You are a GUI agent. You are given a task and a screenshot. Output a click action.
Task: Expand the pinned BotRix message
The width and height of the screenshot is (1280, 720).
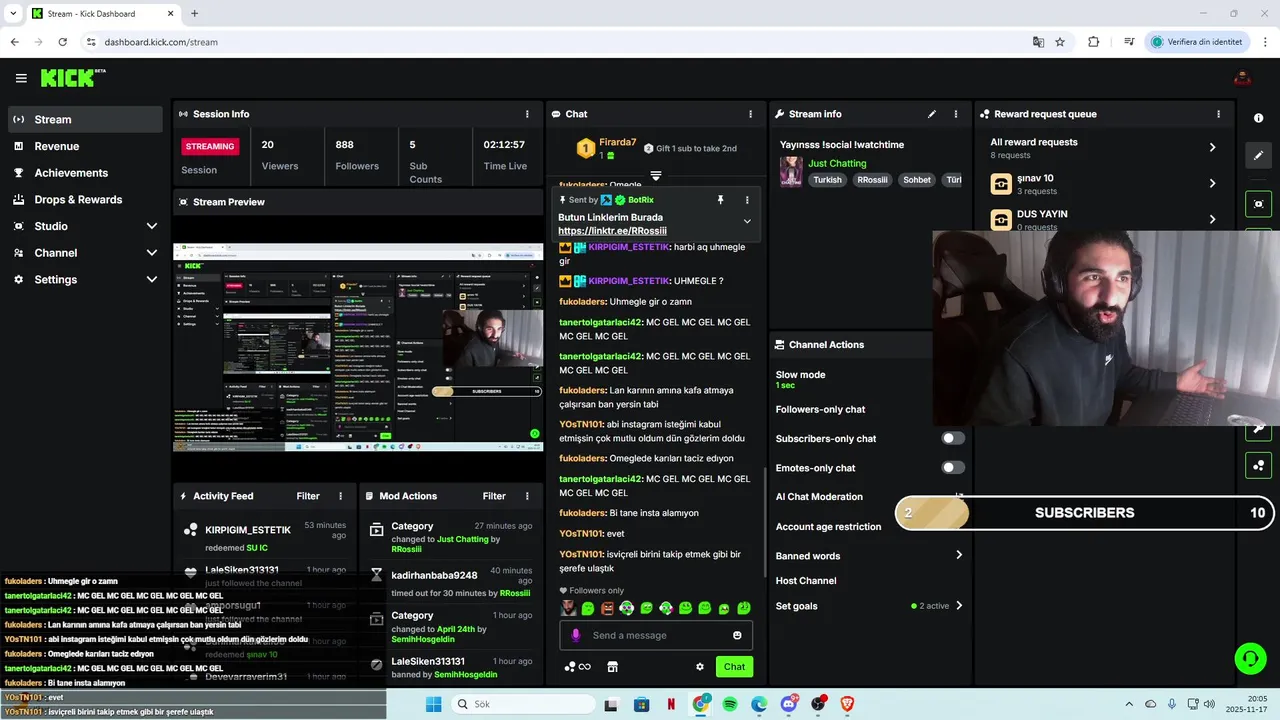point(747,221)
